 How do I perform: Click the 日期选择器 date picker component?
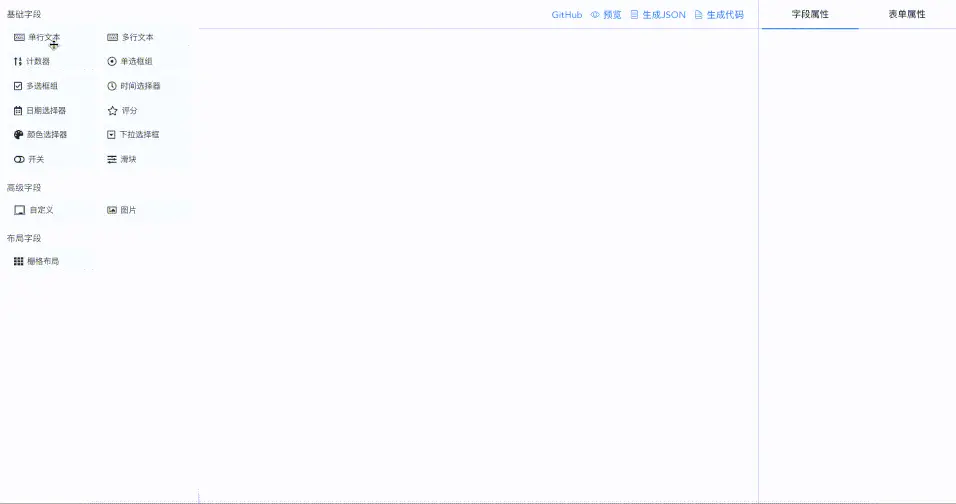coord(50,110)
